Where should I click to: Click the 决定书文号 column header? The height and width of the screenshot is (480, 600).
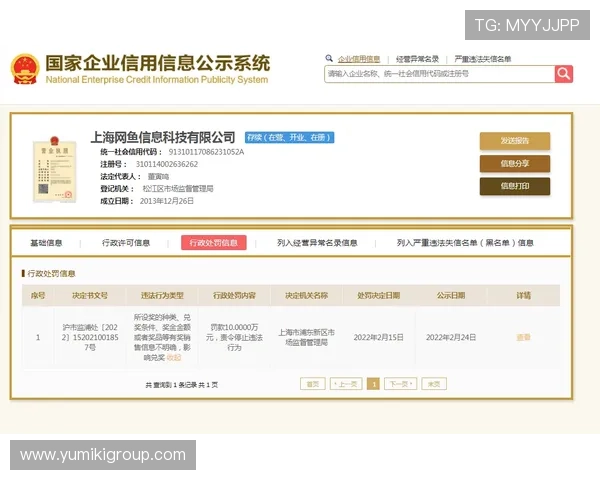click(x=90, y=296)
